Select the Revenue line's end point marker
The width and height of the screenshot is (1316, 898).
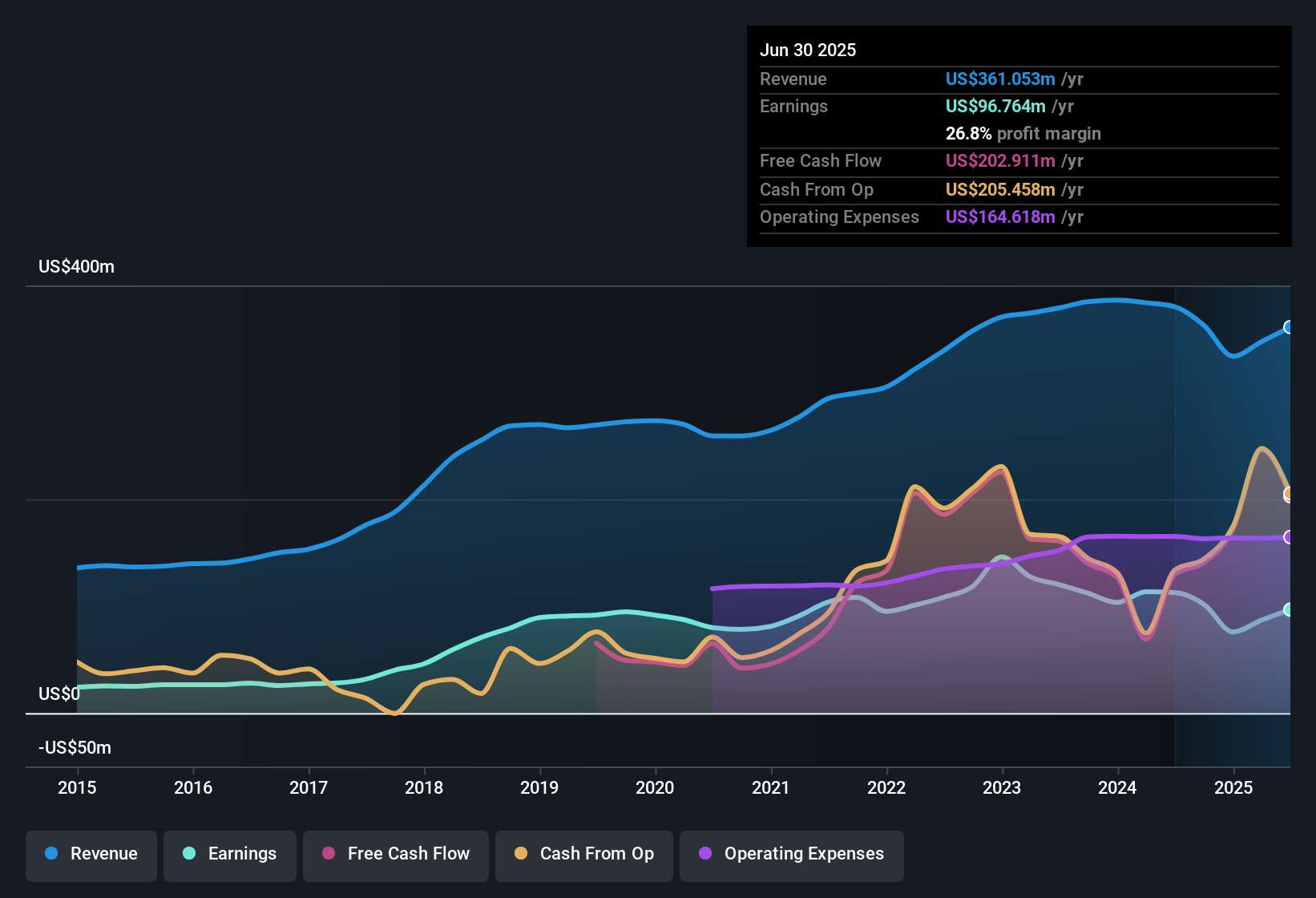(1289, 327)
